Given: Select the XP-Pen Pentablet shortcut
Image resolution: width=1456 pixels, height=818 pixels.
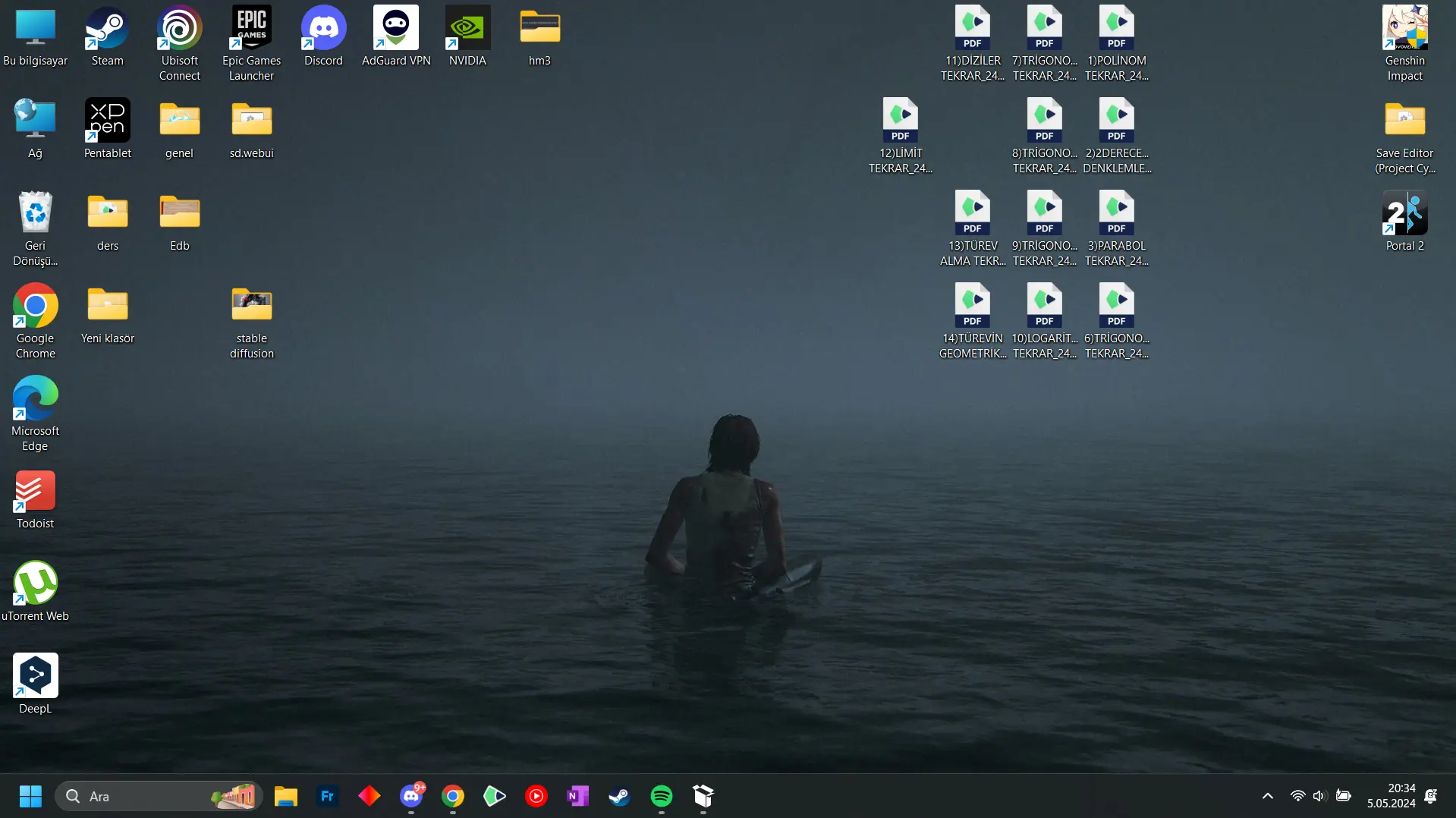Looking at the screenshot, I should [x=107, y=129].
